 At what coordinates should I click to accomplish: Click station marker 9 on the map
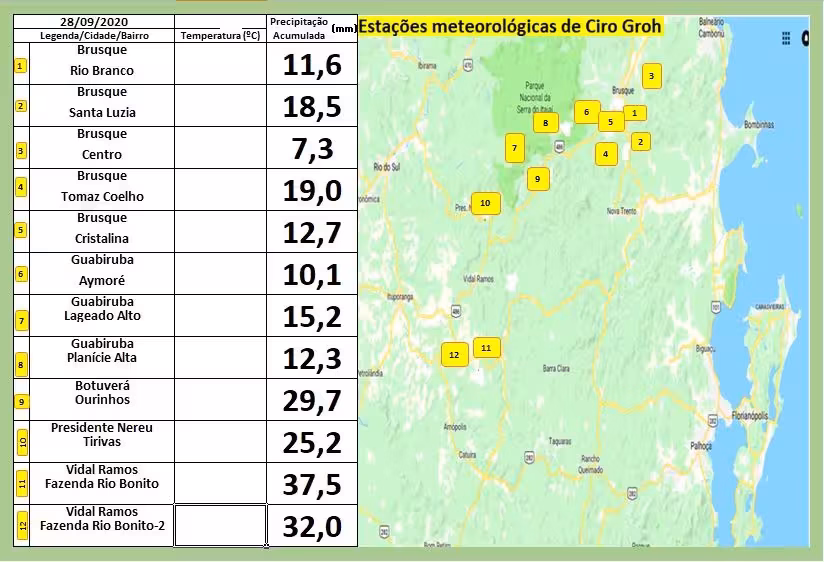point(537,179)
